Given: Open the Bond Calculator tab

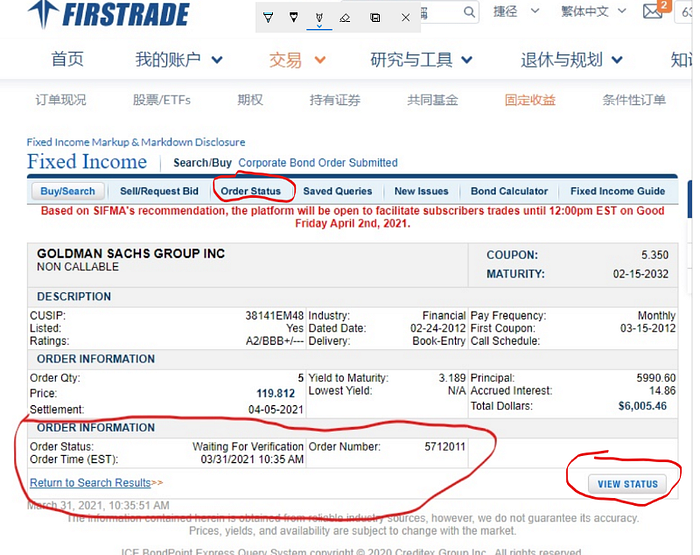Looking at the screenshot, I should (509, 191).
